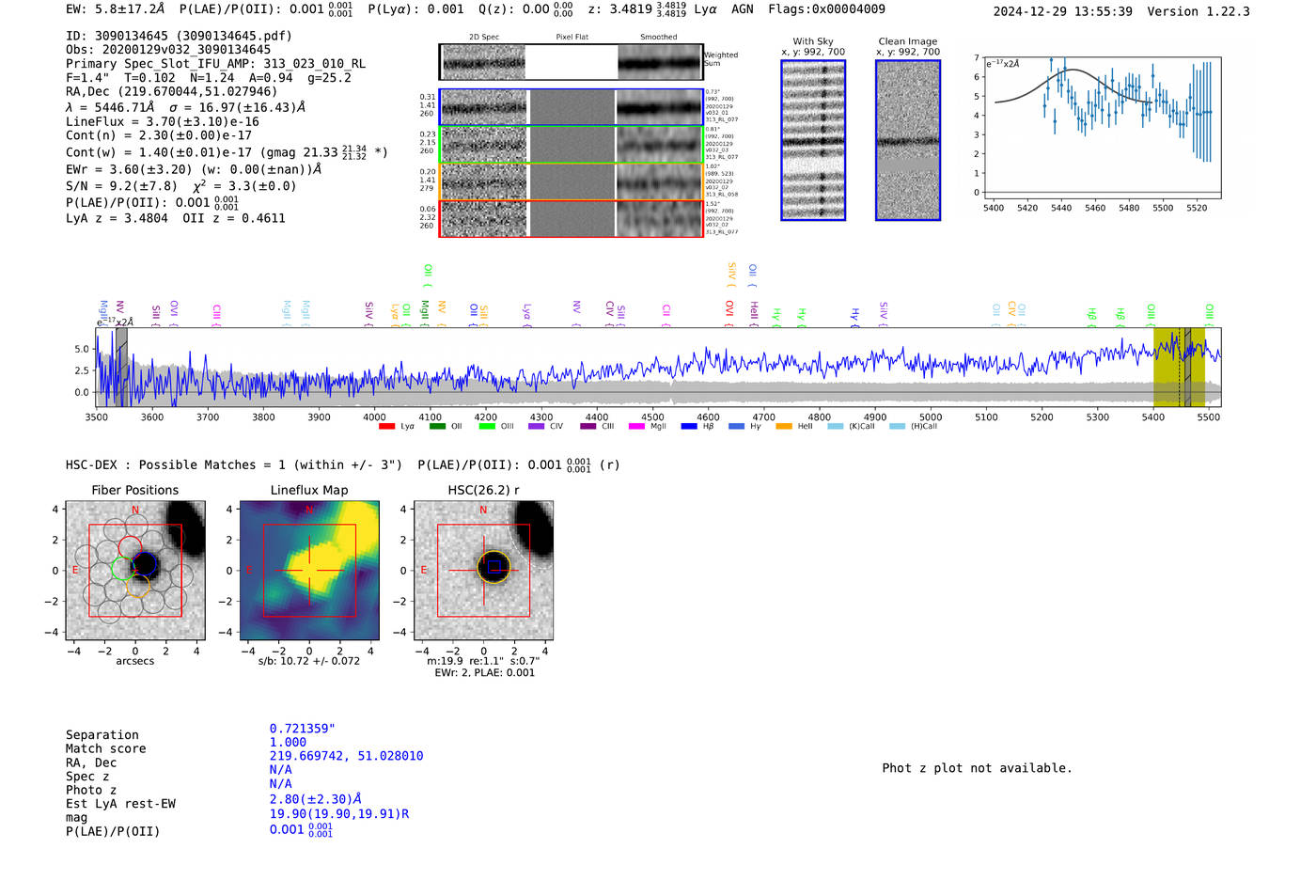Viewport: 1316px width, 896px height.
Task: Select the blue-bordered 2D fiber spectrum row
Action: (571, 107)
